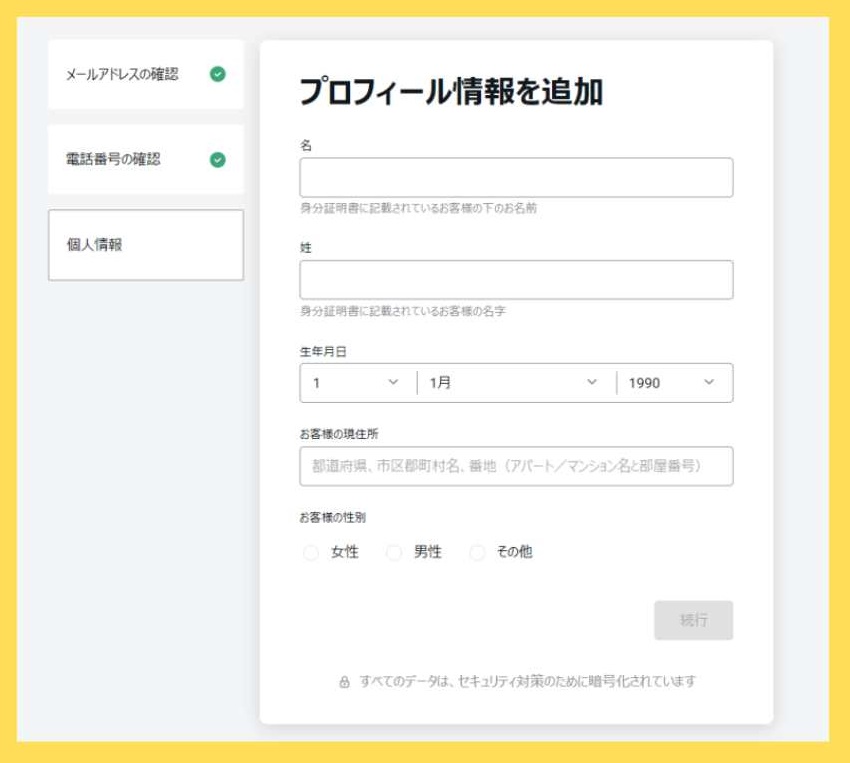Select the その他 gender radio button
Viewport: 850px width, 763px height.
tap(475, 549)
